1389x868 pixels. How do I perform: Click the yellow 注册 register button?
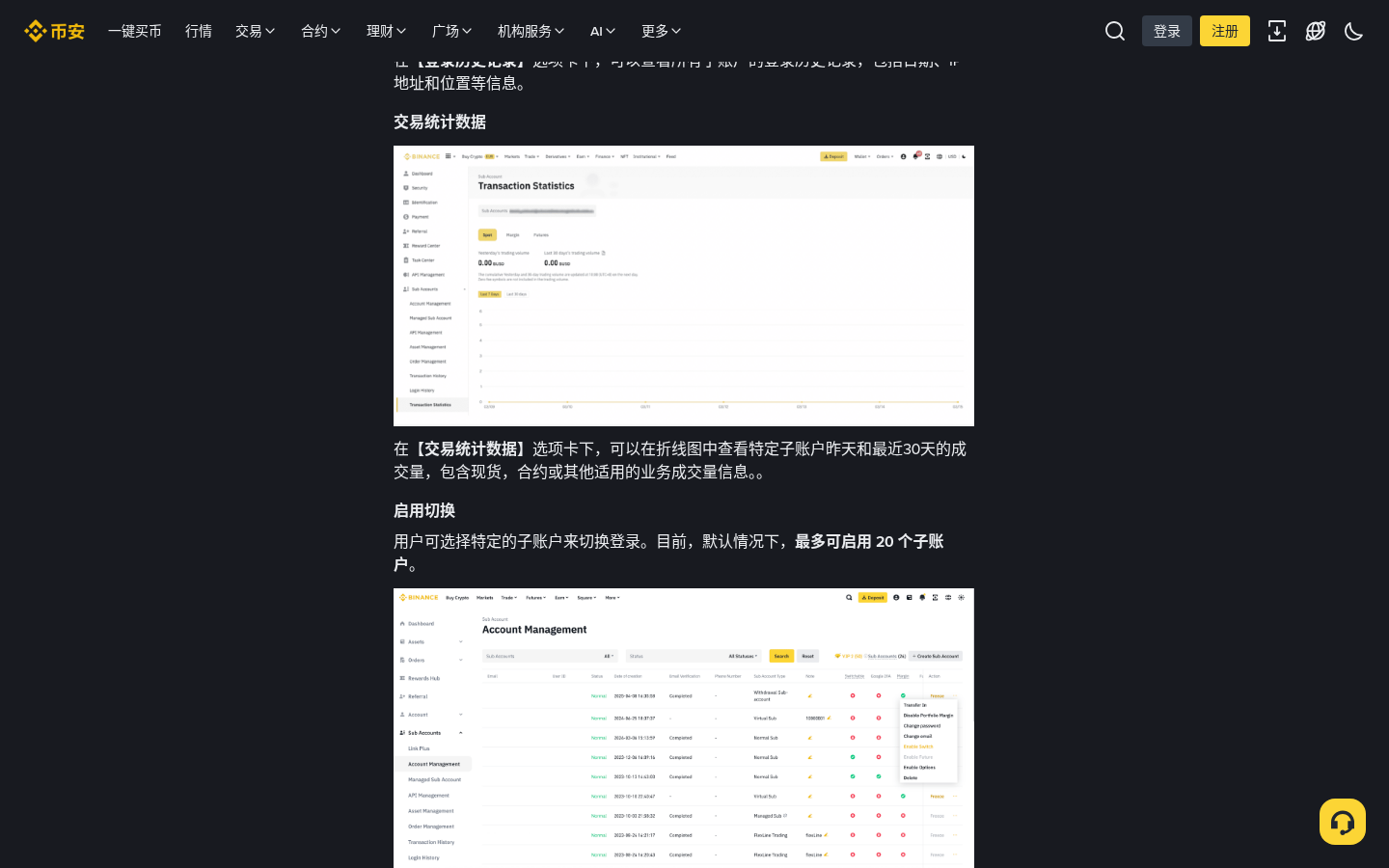click(1225, 31)
